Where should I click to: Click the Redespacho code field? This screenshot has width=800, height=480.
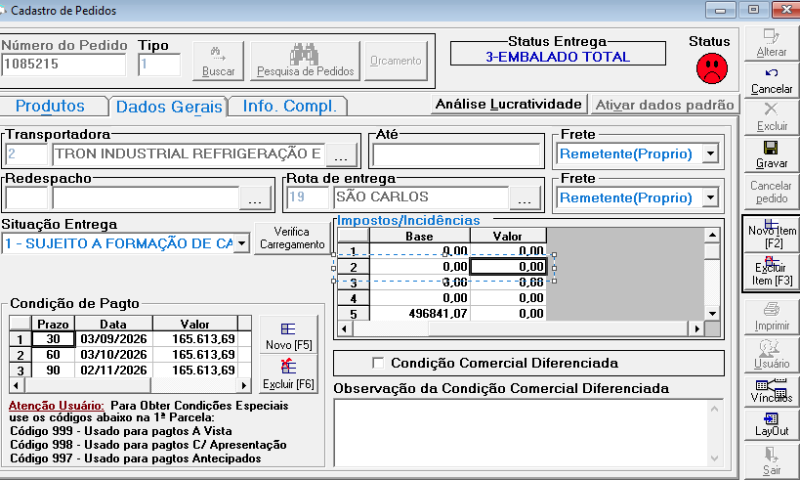(27, 197)
